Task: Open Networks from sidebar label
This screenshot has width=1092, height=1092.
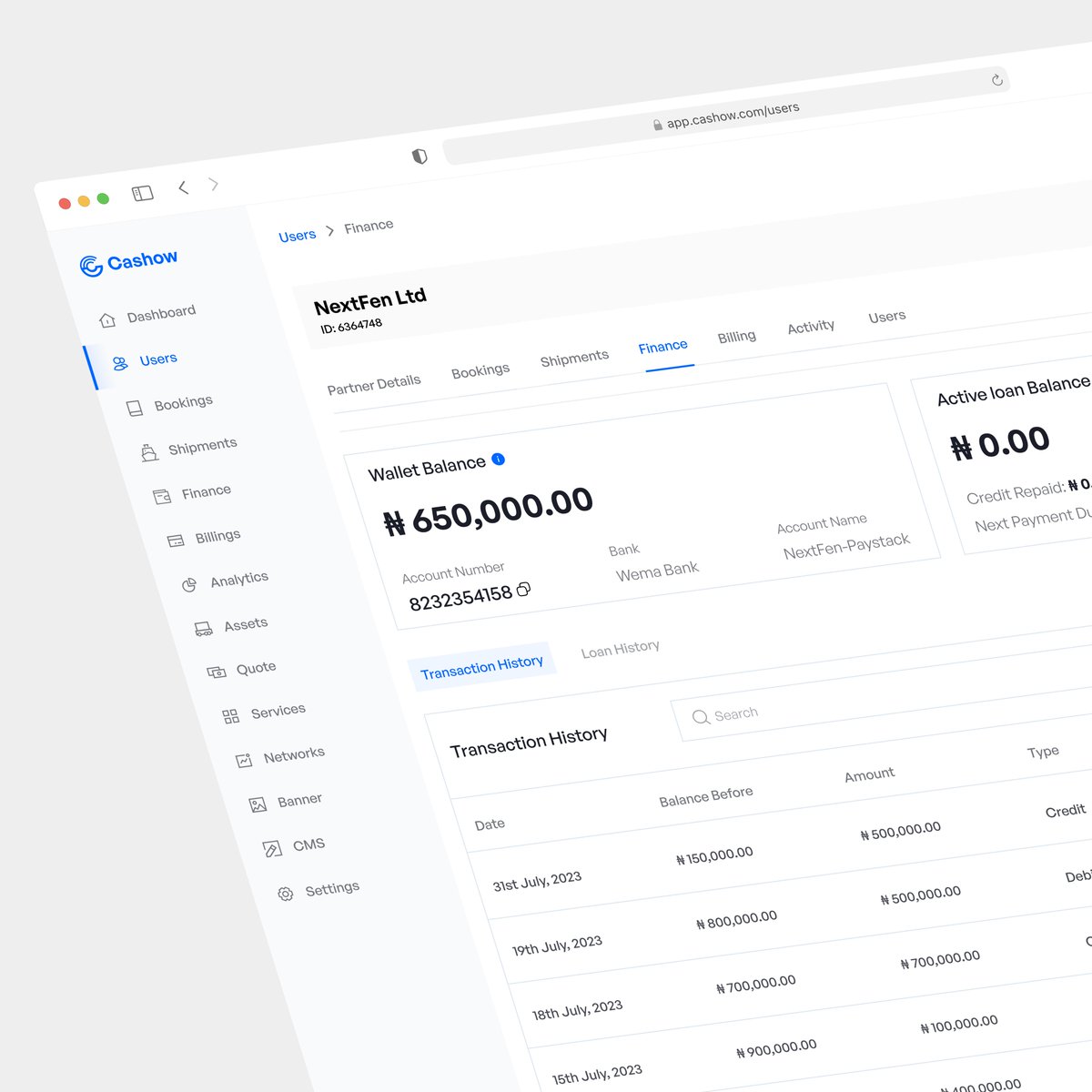Action: coord(294,755)
